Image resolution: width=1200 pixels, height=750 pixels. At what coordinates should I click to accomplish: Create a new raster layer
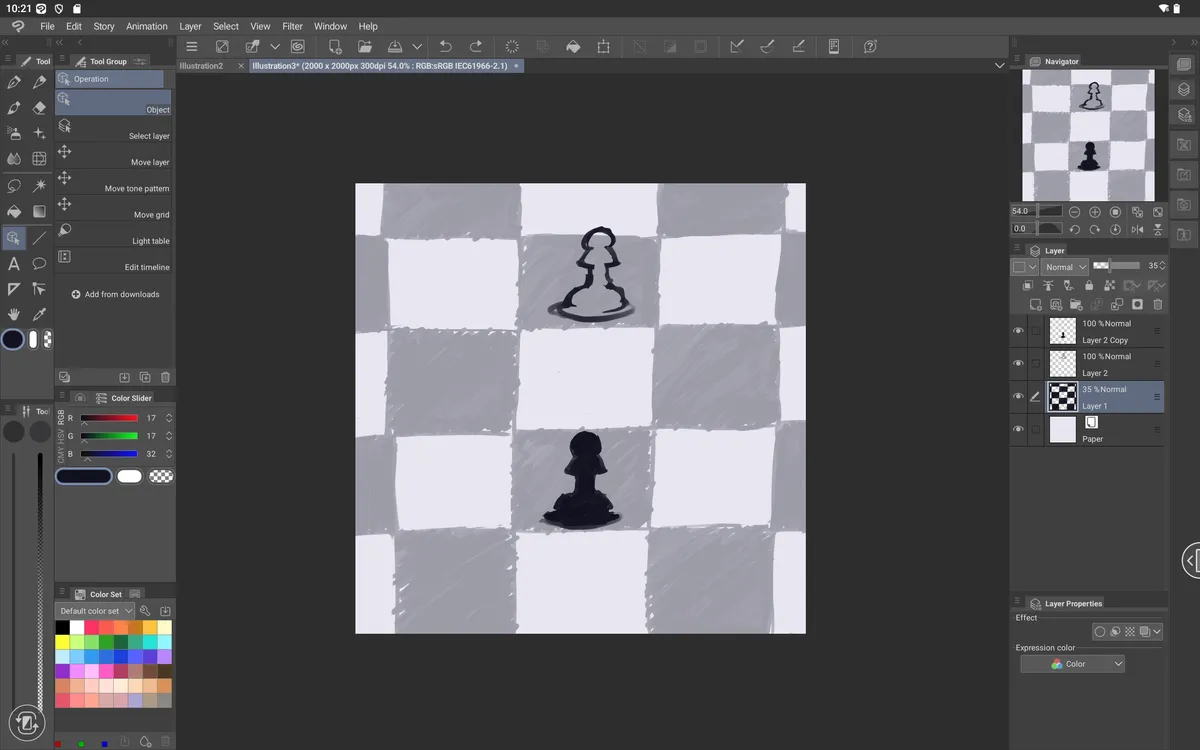(1036, 304)
